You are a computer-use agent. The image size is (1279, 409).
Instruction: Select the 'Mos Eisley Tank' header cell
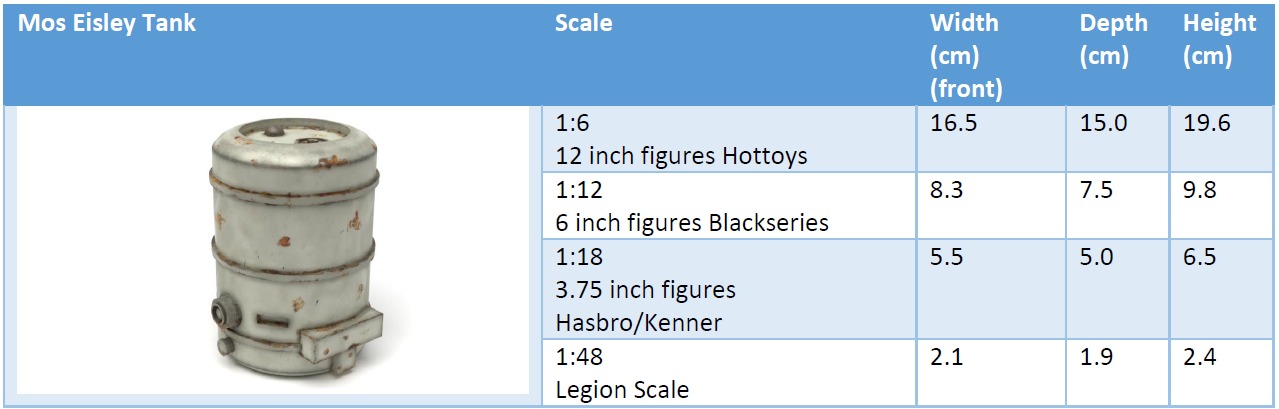tap(106, 23)
